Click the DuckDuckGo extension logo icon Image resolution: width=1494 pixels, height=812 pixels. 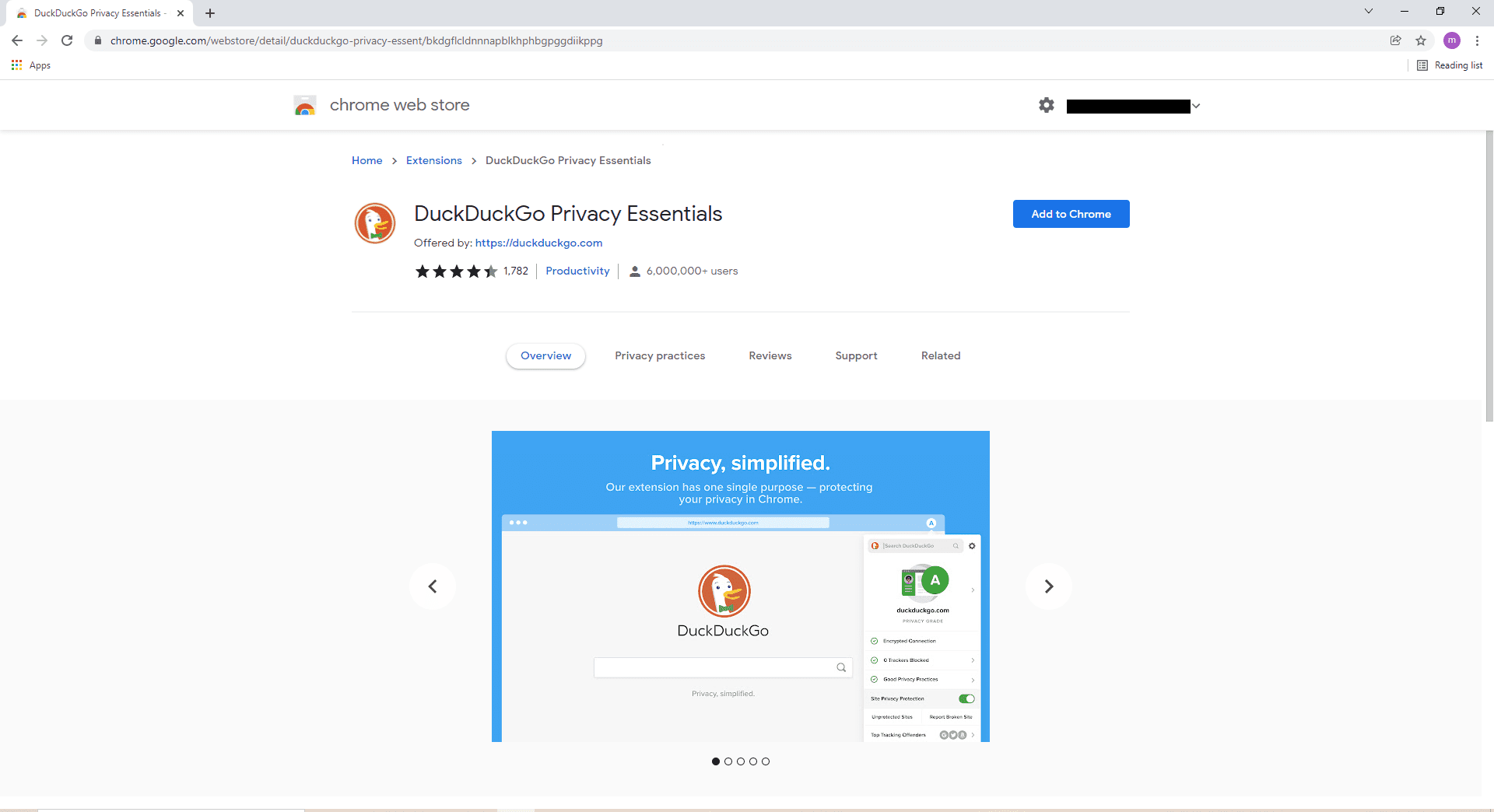pyautogui.click(x=375, y=223)
